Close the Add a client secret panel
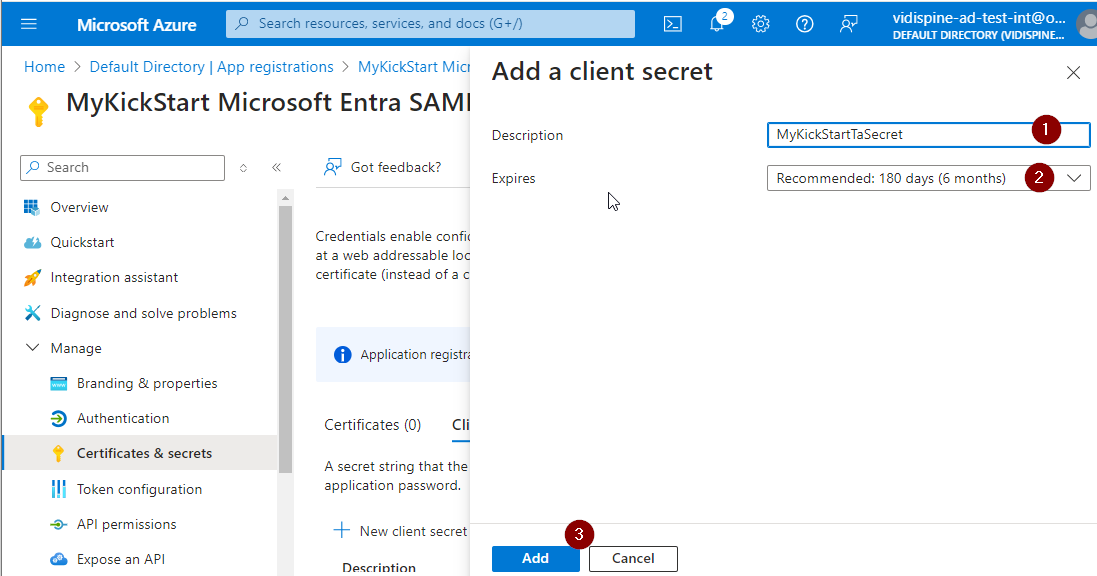 1073,73
